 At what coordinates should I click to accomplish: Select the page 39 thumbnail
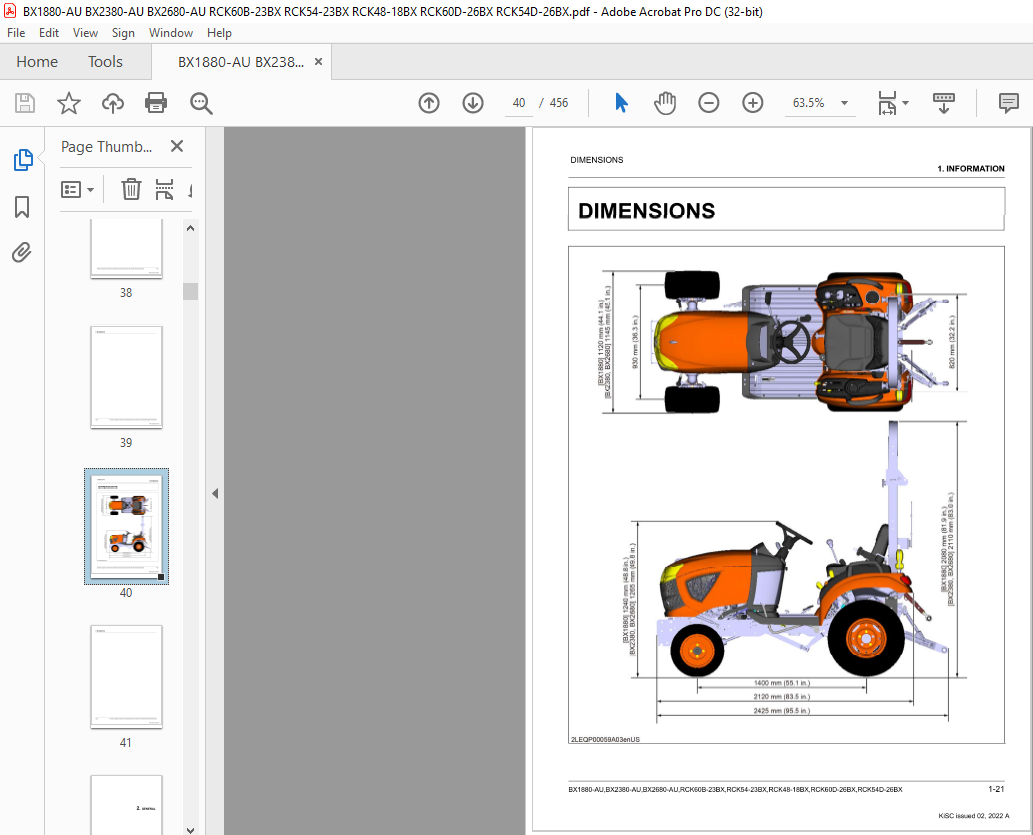[126, 378]
